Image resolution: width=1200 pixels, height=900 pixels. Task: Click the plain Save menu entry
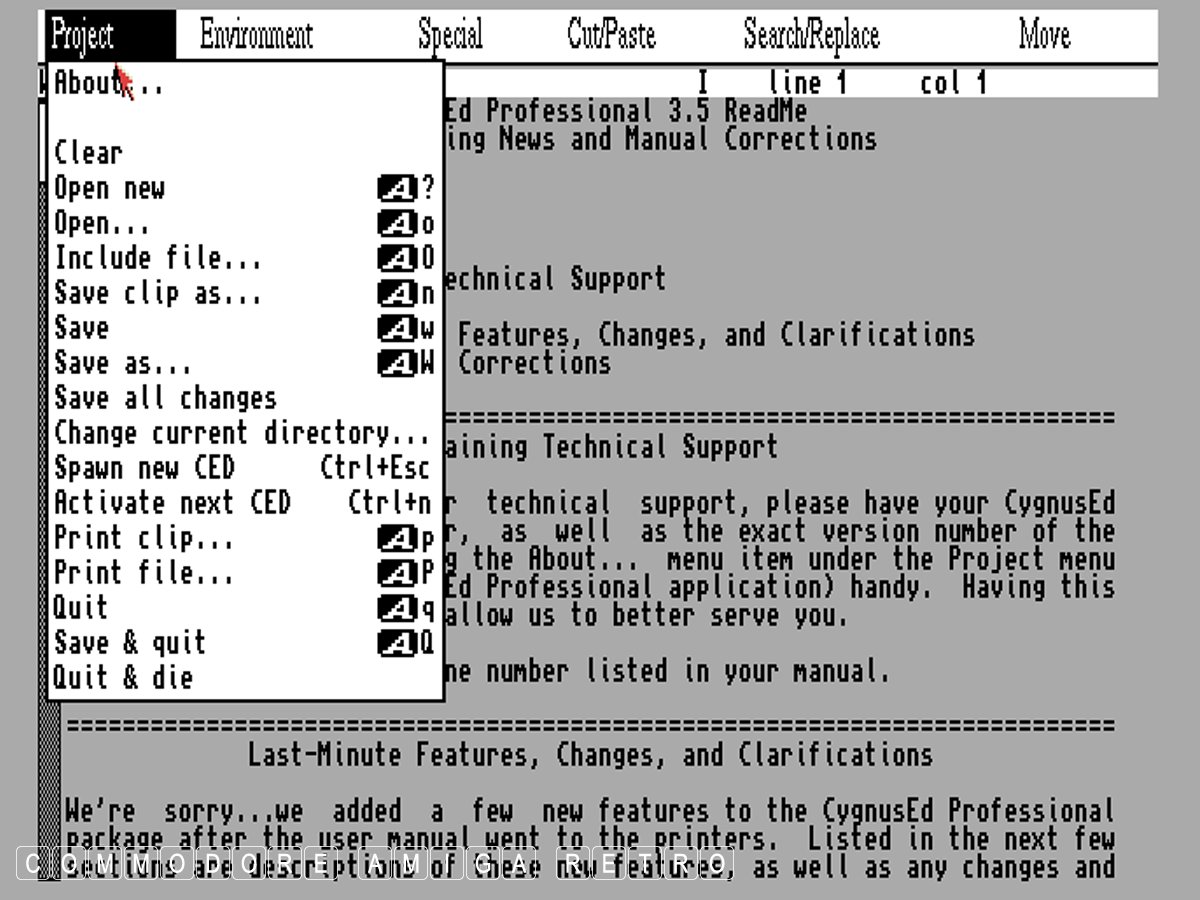[245, 328]
